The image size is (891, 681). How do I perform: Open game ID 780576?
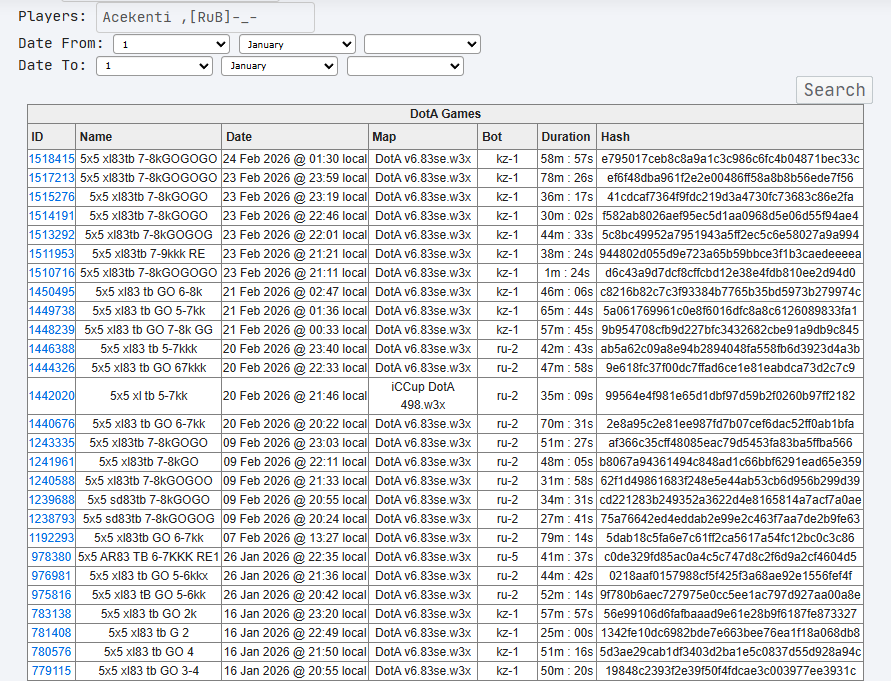pos(51,652)
